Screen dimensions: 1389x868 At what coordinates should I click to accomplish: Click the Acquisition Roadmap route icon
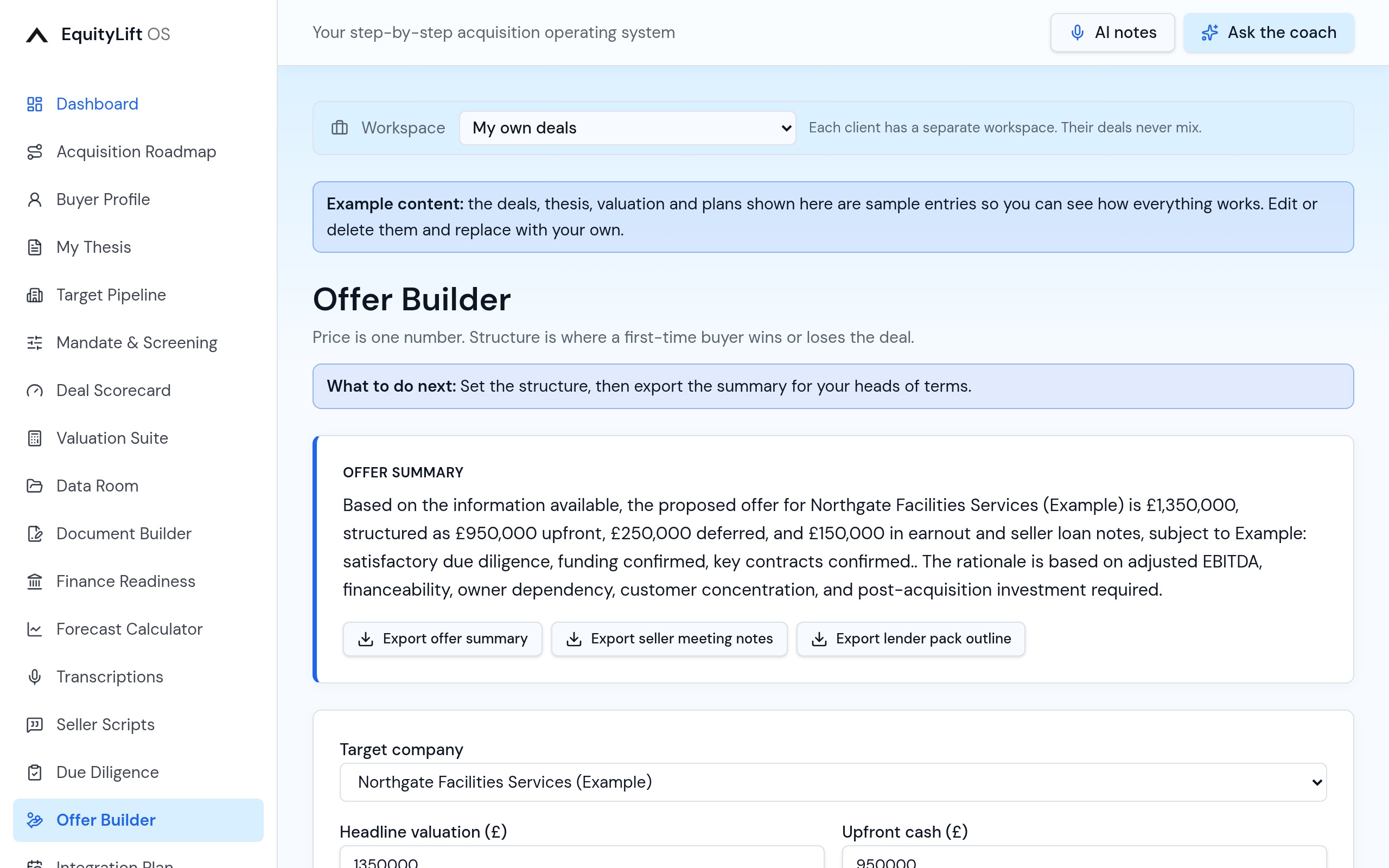(x=34, y=151)
